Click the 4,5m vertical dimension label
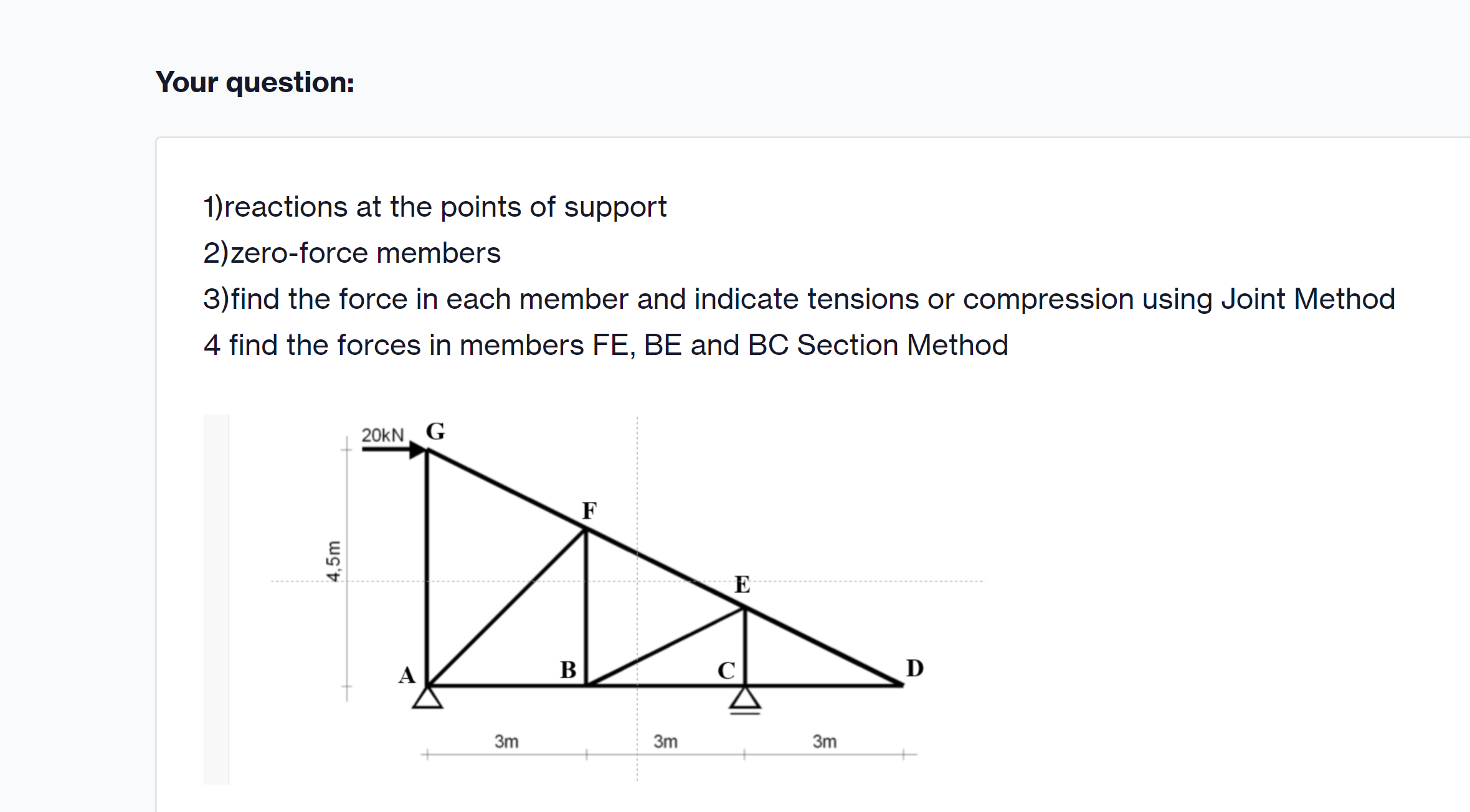The height and width of the screenshot is (812, 1470). pyautogui.click(x=334, y=560)
